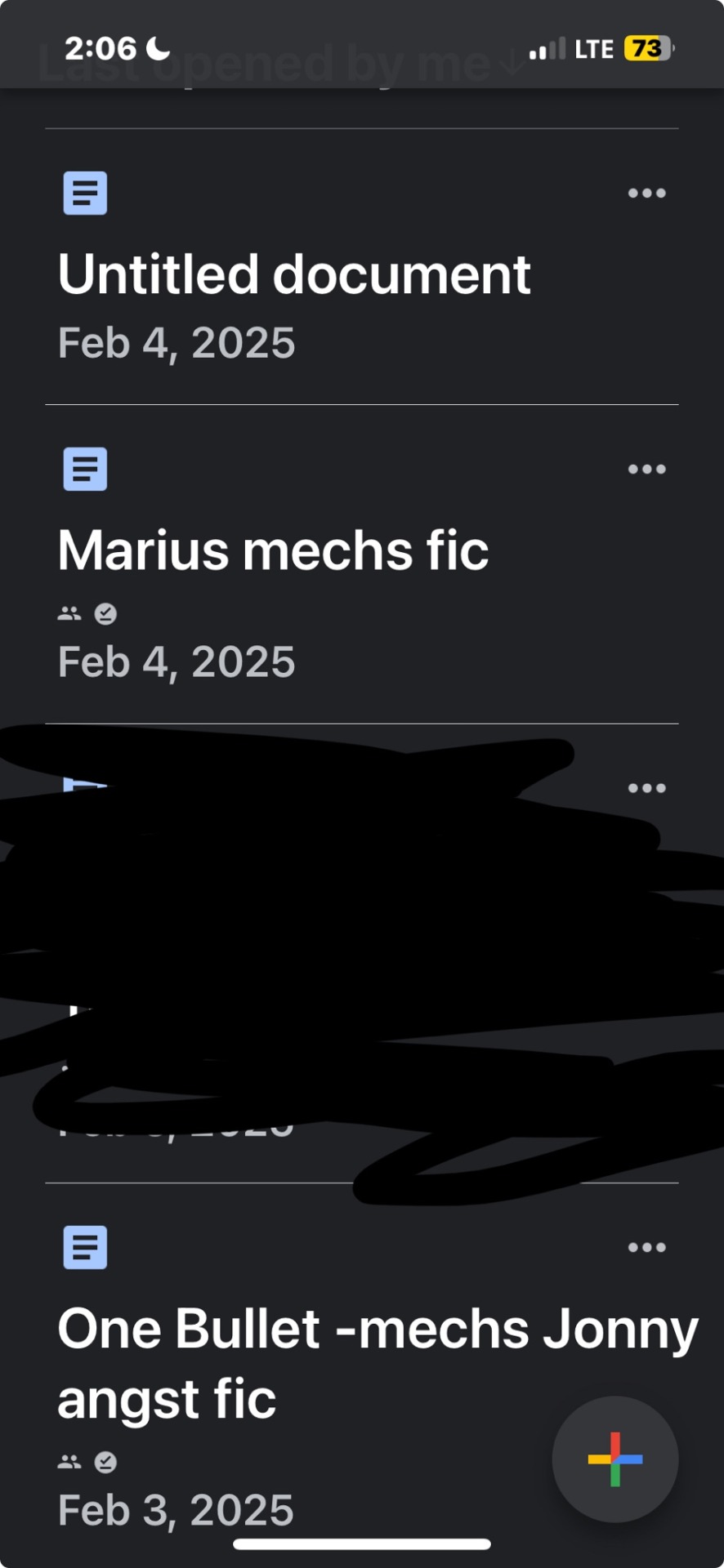
Task: Tap the Feb 4, 2025 date under Untitled document
Action: (x=177, y=343)
